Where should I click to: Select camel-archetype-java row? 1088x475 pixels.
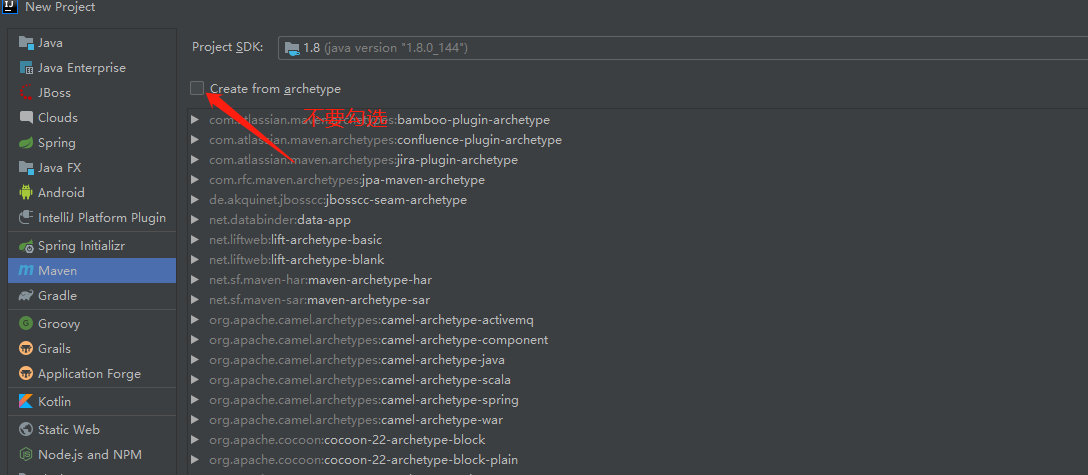click(637, 361)
